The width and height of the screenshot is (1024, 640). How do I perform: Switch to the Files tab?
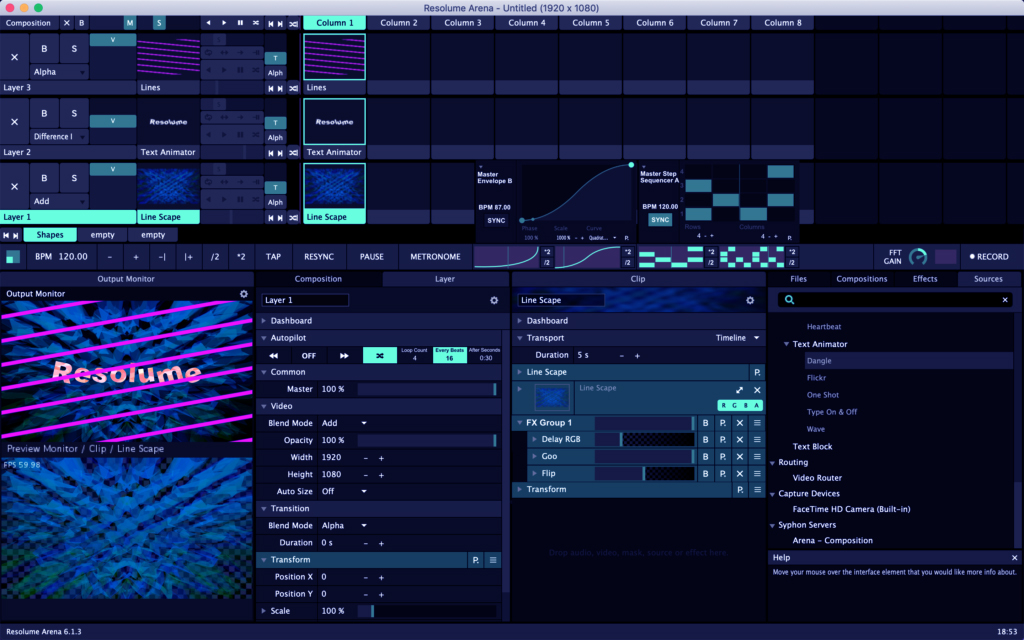point(798,279)
